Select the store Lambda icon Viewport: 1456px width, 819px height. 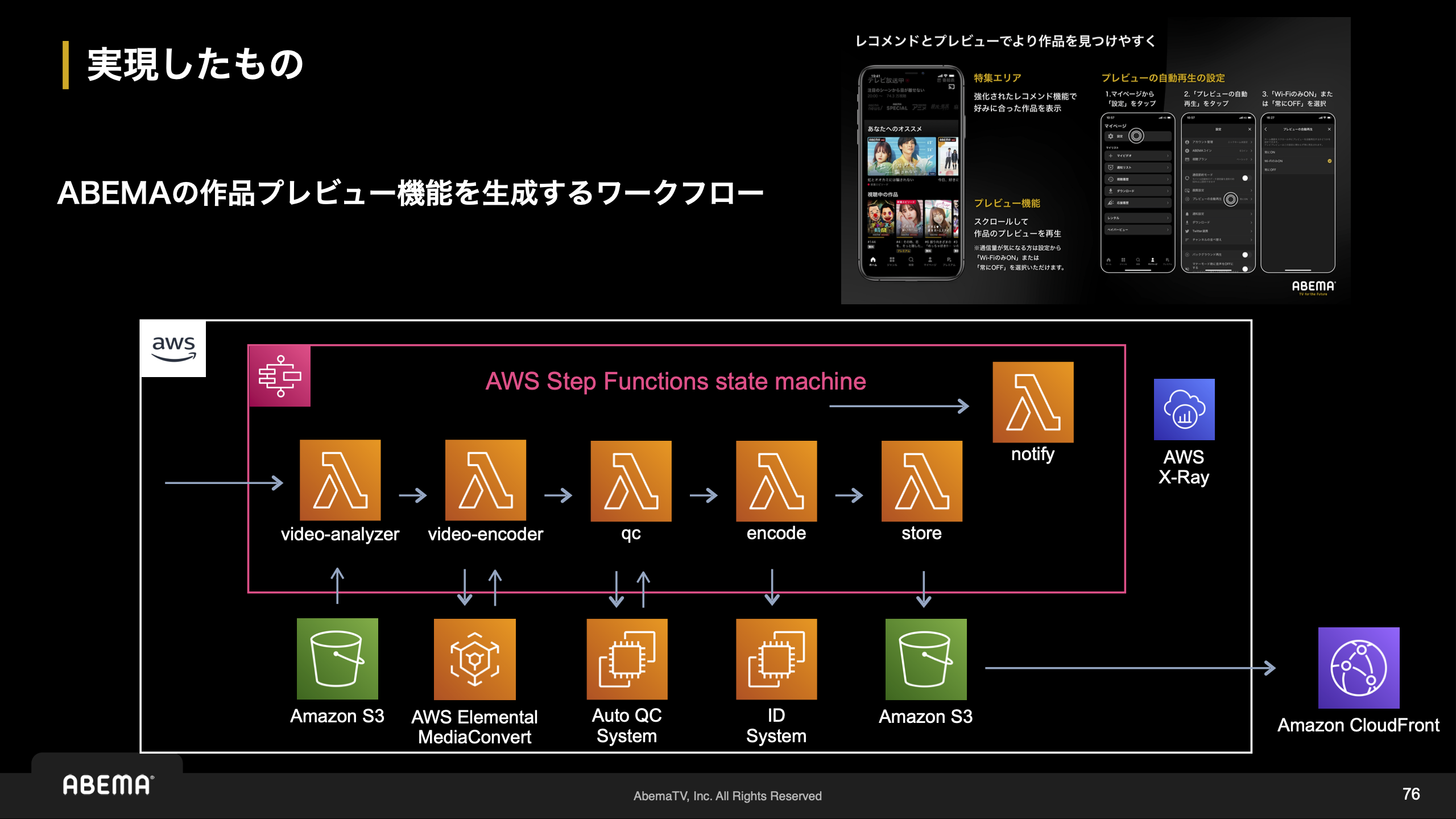(x=922, y=481)
